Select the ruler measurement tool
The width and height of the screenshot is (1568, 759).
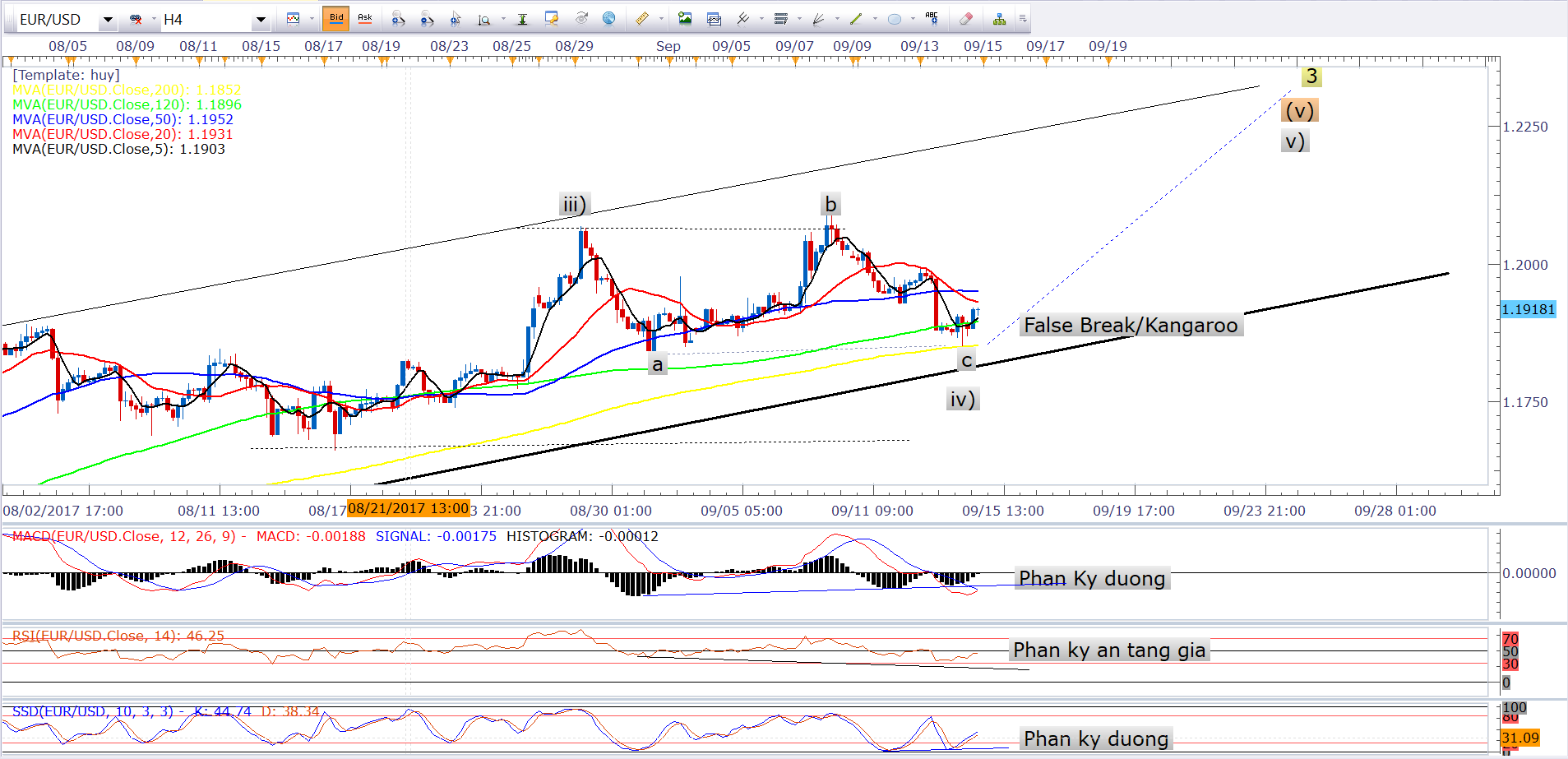pyautogui.click(x=642, y=19)
